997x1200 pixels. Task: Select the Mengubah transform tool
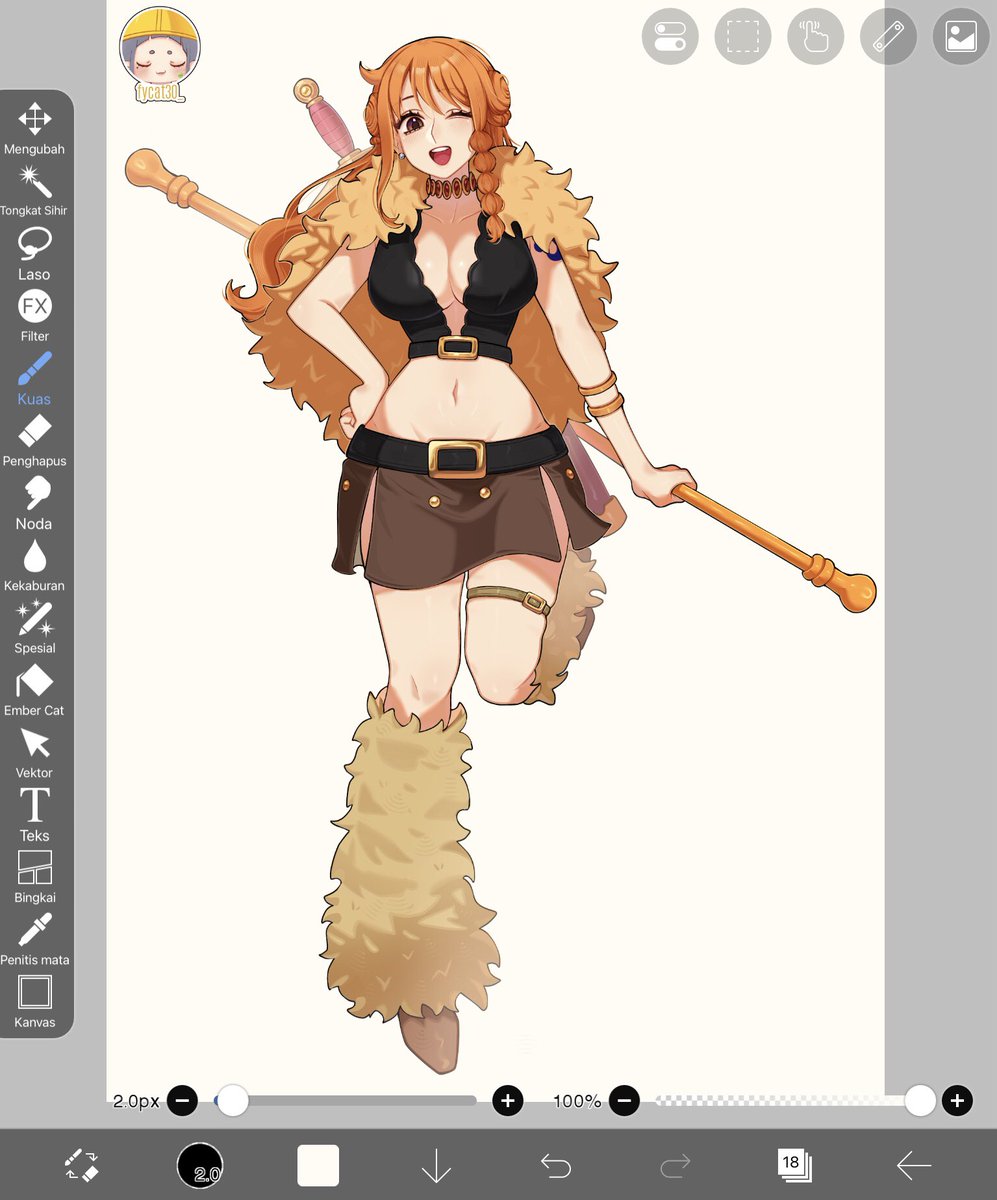34,129
